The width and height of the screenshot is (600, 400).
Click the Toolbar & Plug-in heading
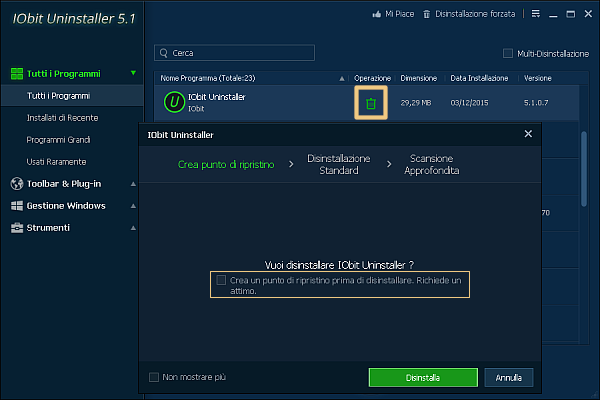click(x=64, y=184)
